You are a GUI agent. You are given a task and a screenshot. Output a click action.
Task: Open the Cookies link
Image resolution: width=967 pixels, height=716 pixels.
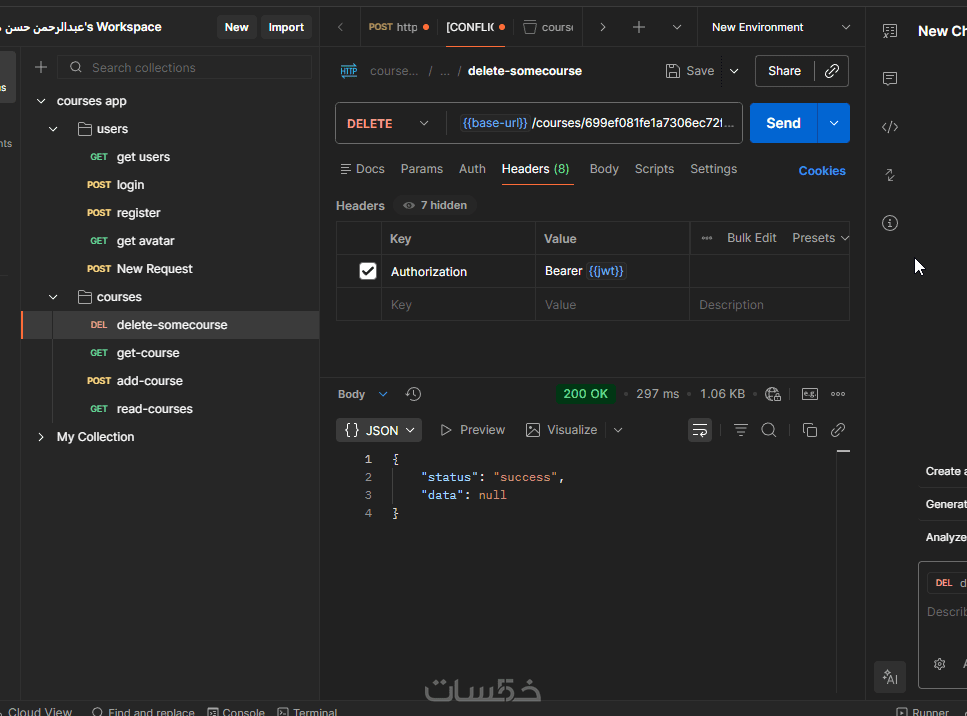pos(821,171)
